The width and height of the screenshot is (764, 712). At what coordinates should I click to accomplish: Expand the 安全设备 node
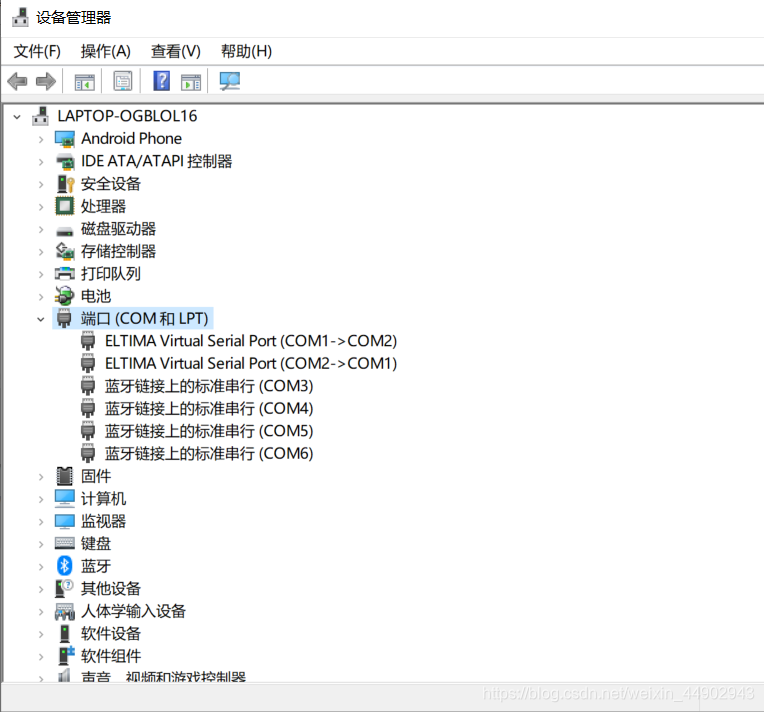click(41, 184)
